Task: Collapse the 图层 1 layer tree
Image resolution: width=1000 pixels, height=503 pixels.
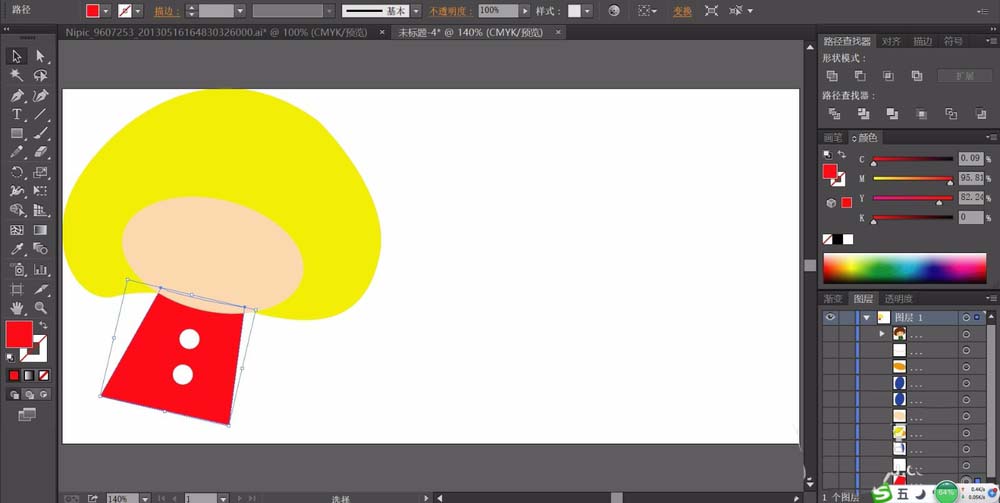Action: (866, 317)
